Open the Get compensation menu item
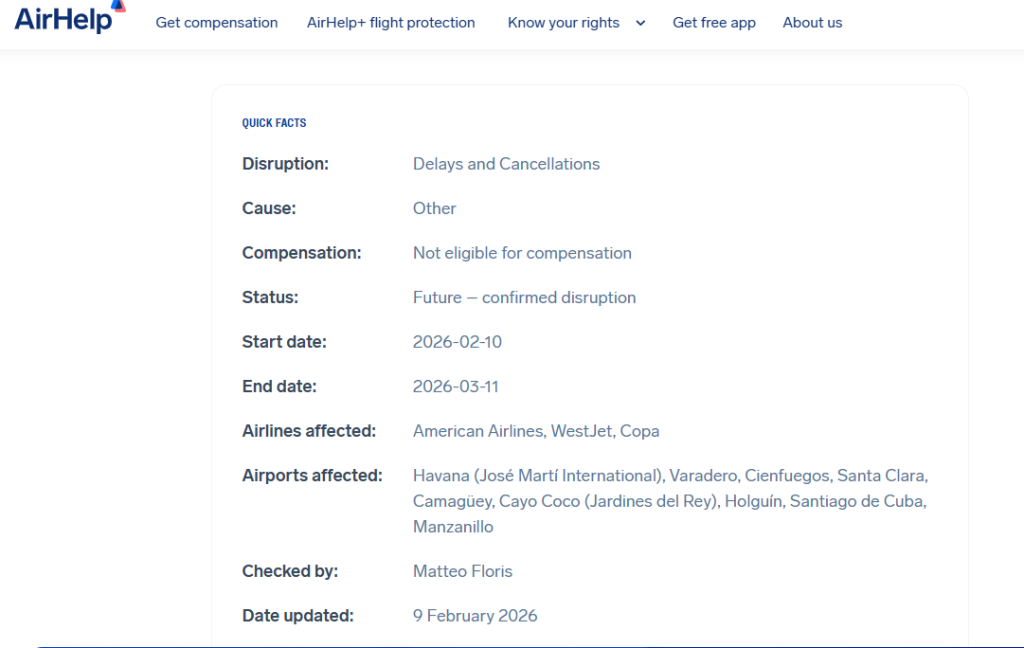The width and height of the screenshot is (1024, 648). 216,22
